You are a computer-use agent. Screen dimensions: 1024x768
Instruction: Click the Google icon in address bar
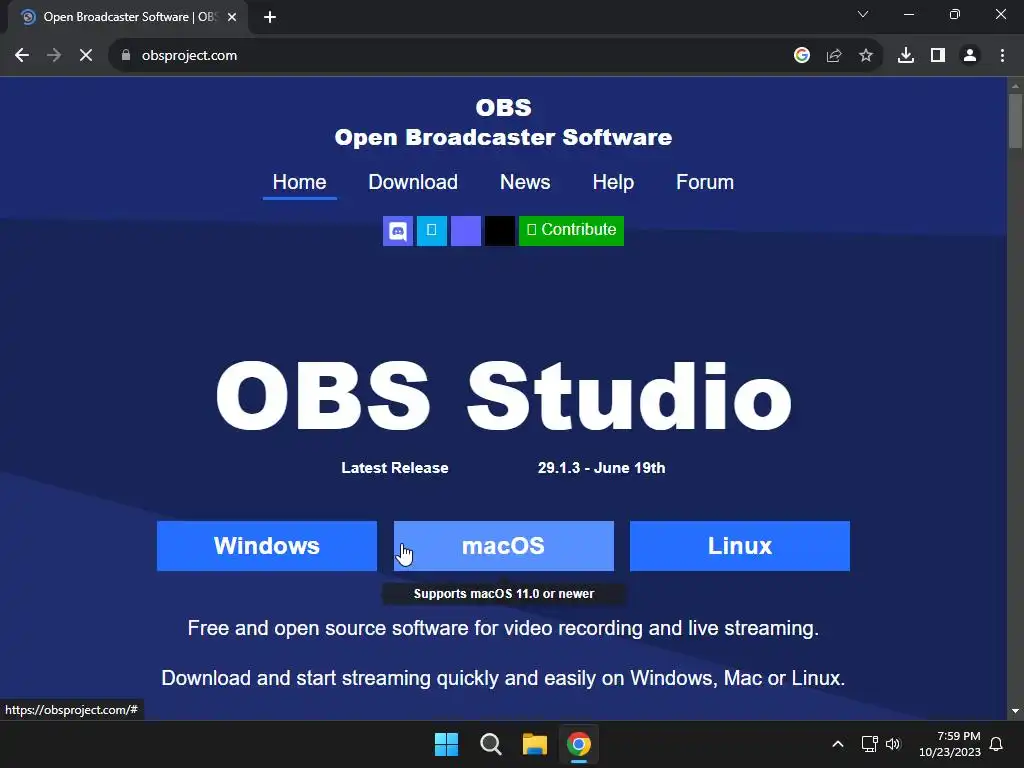point(802,56)
